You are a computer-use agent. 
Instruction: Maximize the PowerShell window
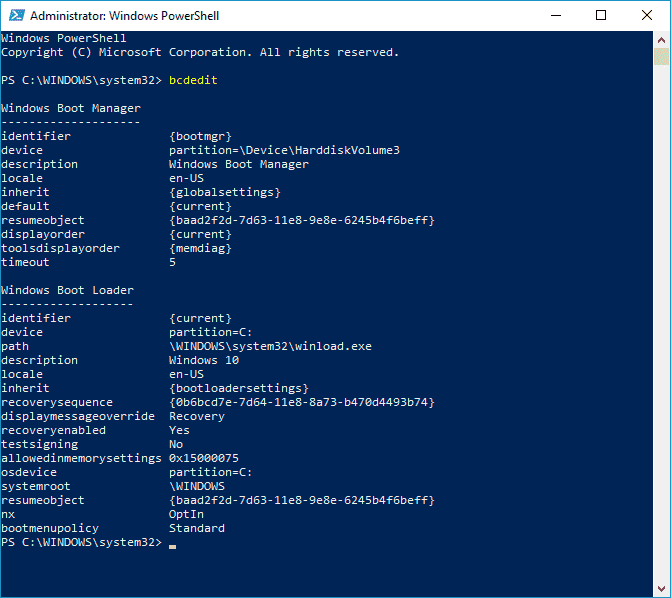601,15
